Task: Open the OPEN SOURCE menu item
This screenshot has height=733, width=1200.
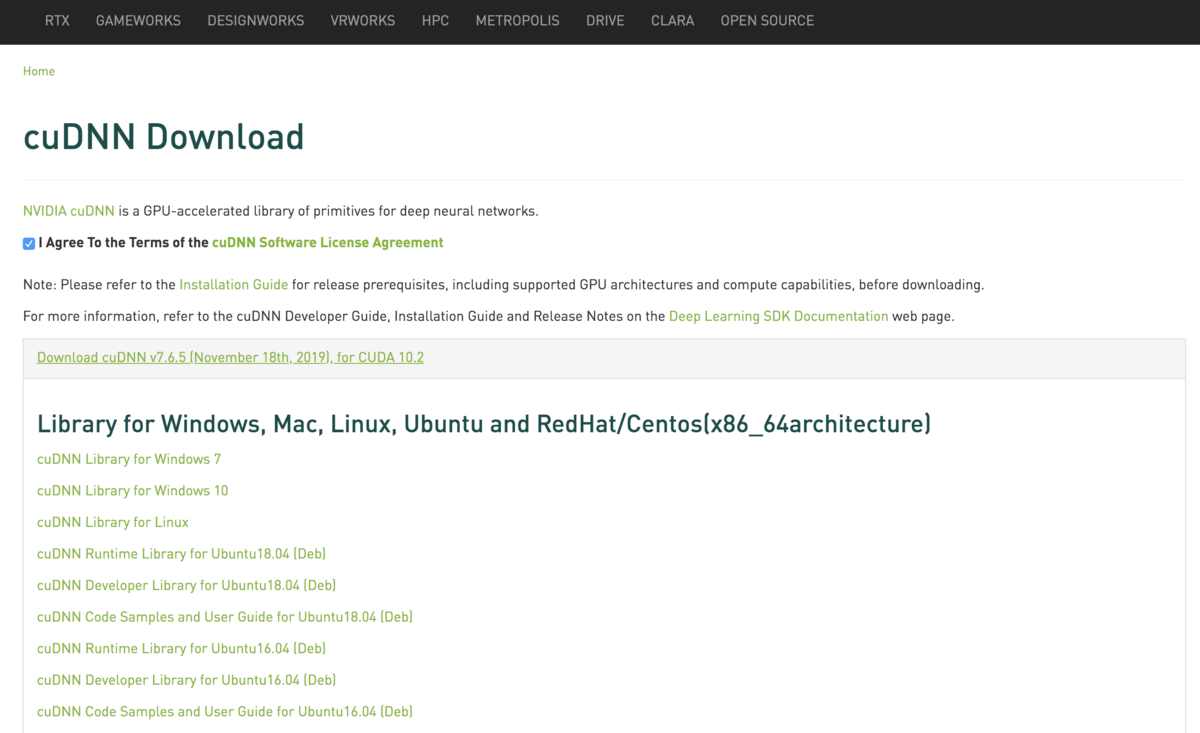Action: 767,20
